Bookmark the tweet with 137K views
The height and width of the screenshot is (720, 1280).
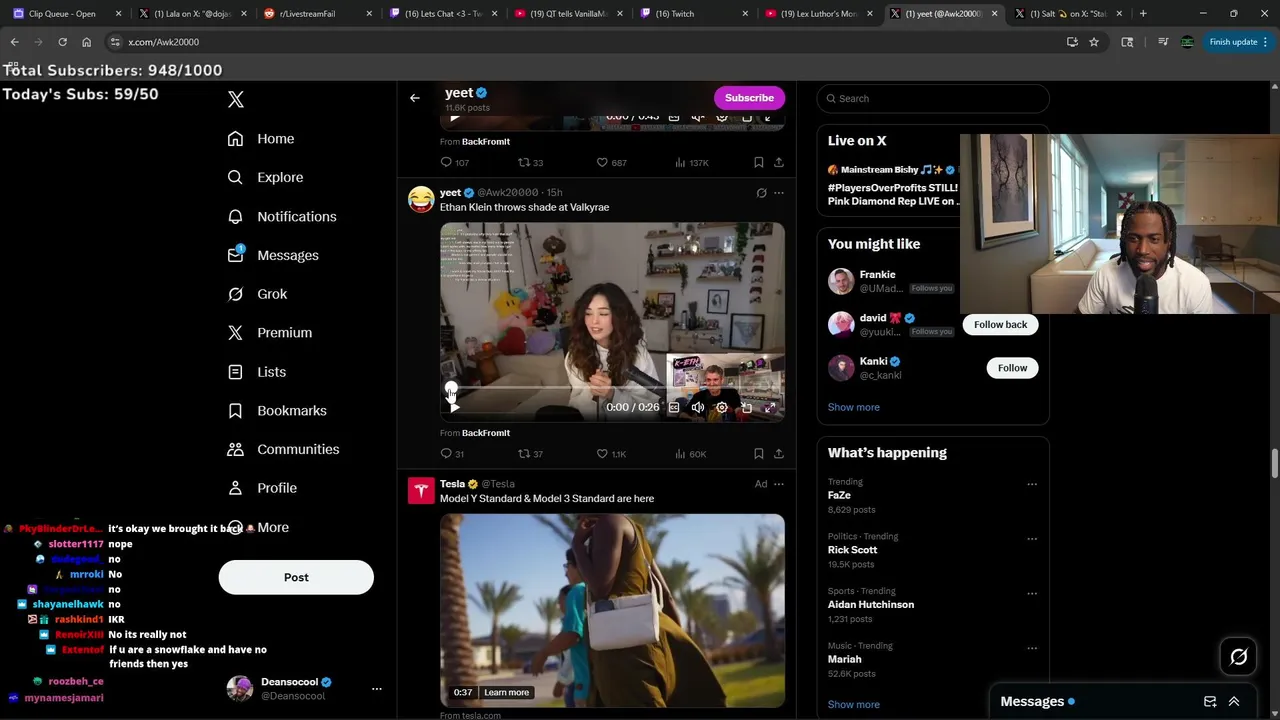tap(759, 162)
